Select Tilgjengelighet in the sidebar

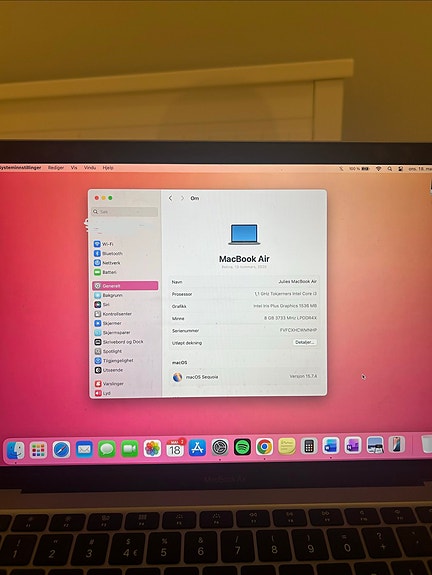tap(114, 360)
